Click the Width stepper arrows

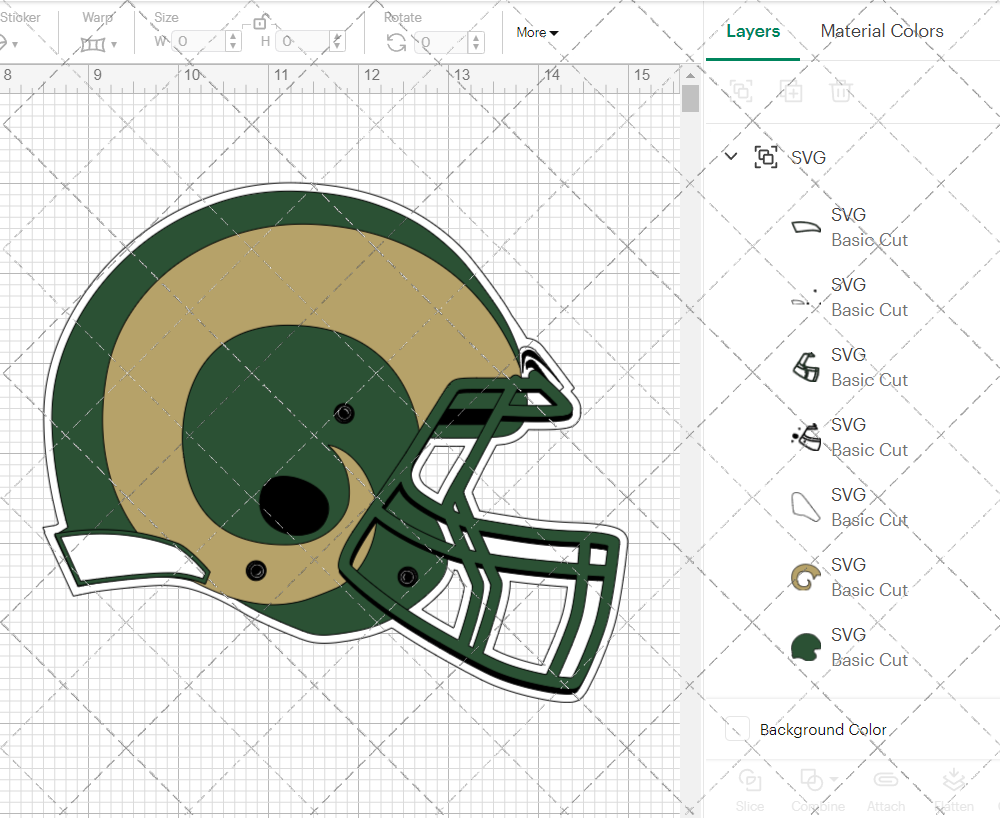point(233,42)
